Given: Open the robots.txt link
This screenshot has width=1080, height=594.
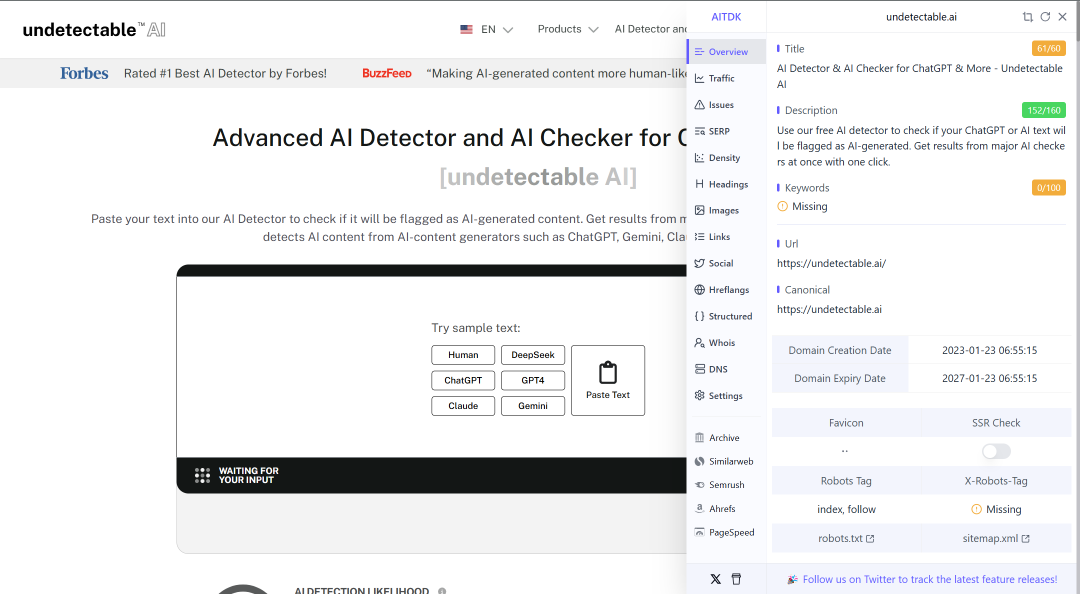Looking at the screenshot, I should (846, 538).
